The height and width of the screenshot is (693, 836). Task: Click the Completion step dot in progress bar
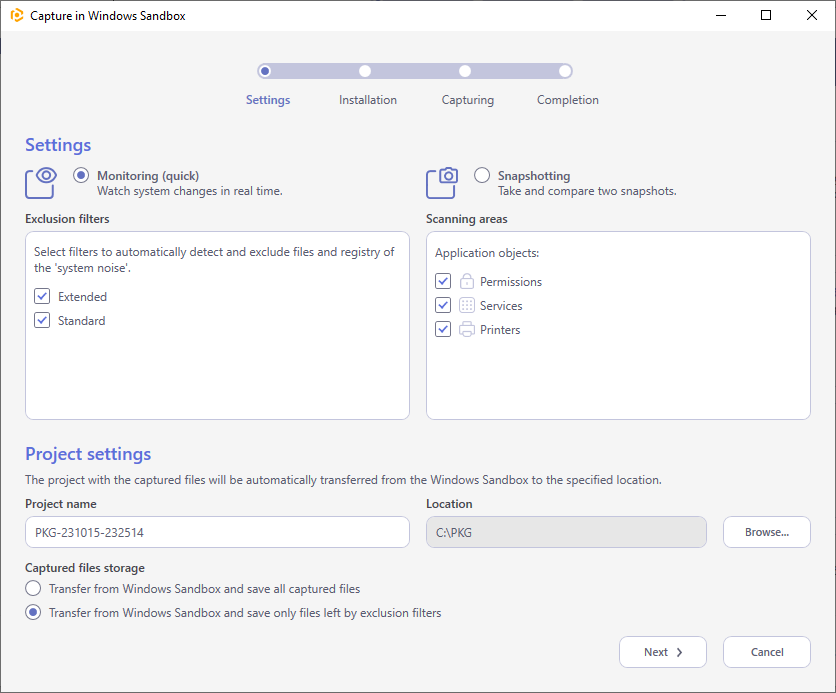[565, 71]
